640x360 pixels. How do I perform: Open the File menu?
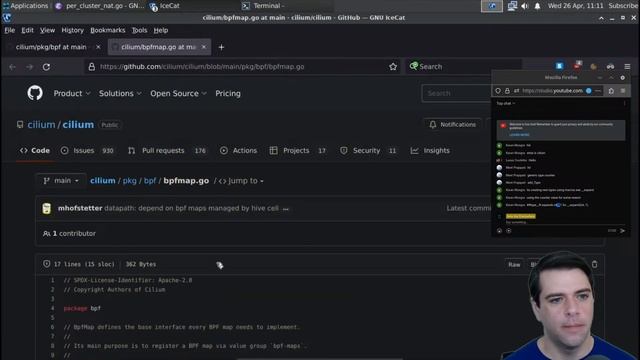pyautogui.click(x=10, y=30)
